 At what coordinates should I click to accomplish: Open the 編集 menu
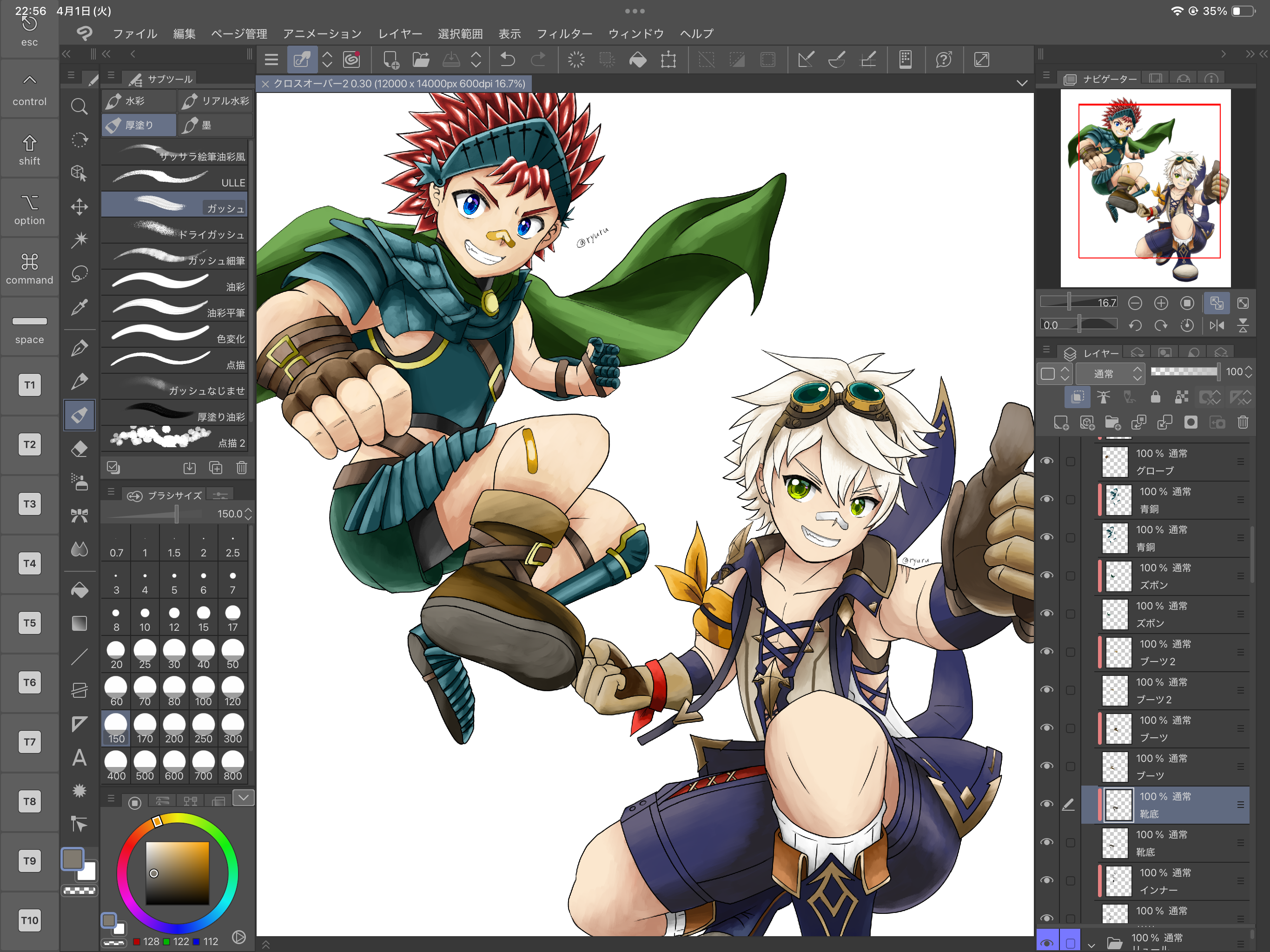(x=184, y=33)
